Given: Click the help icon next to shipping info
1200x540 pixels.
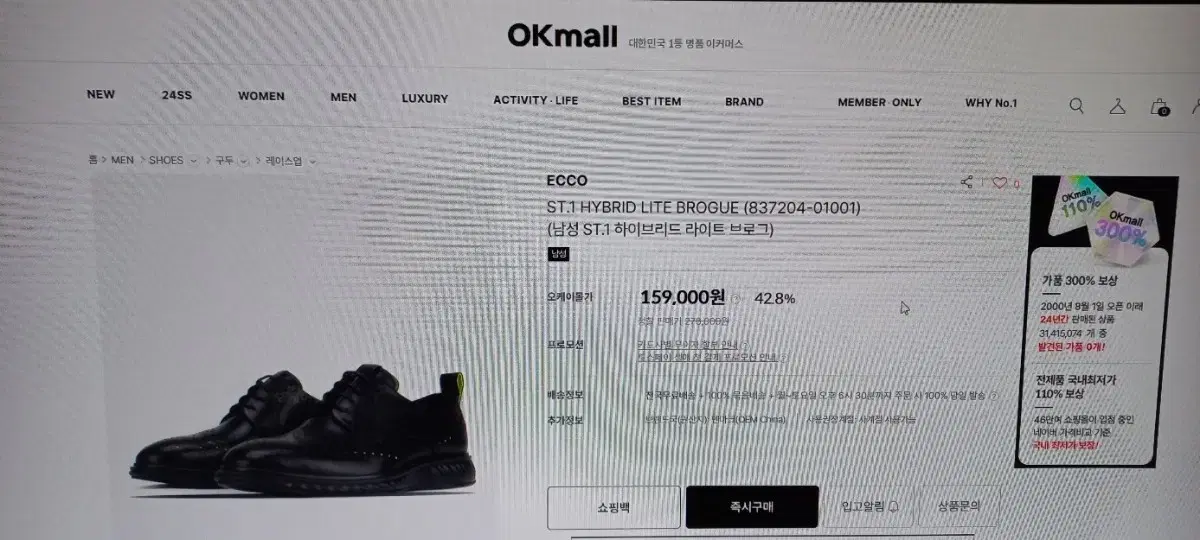Looking at the screenshot, I should [992, 395].
